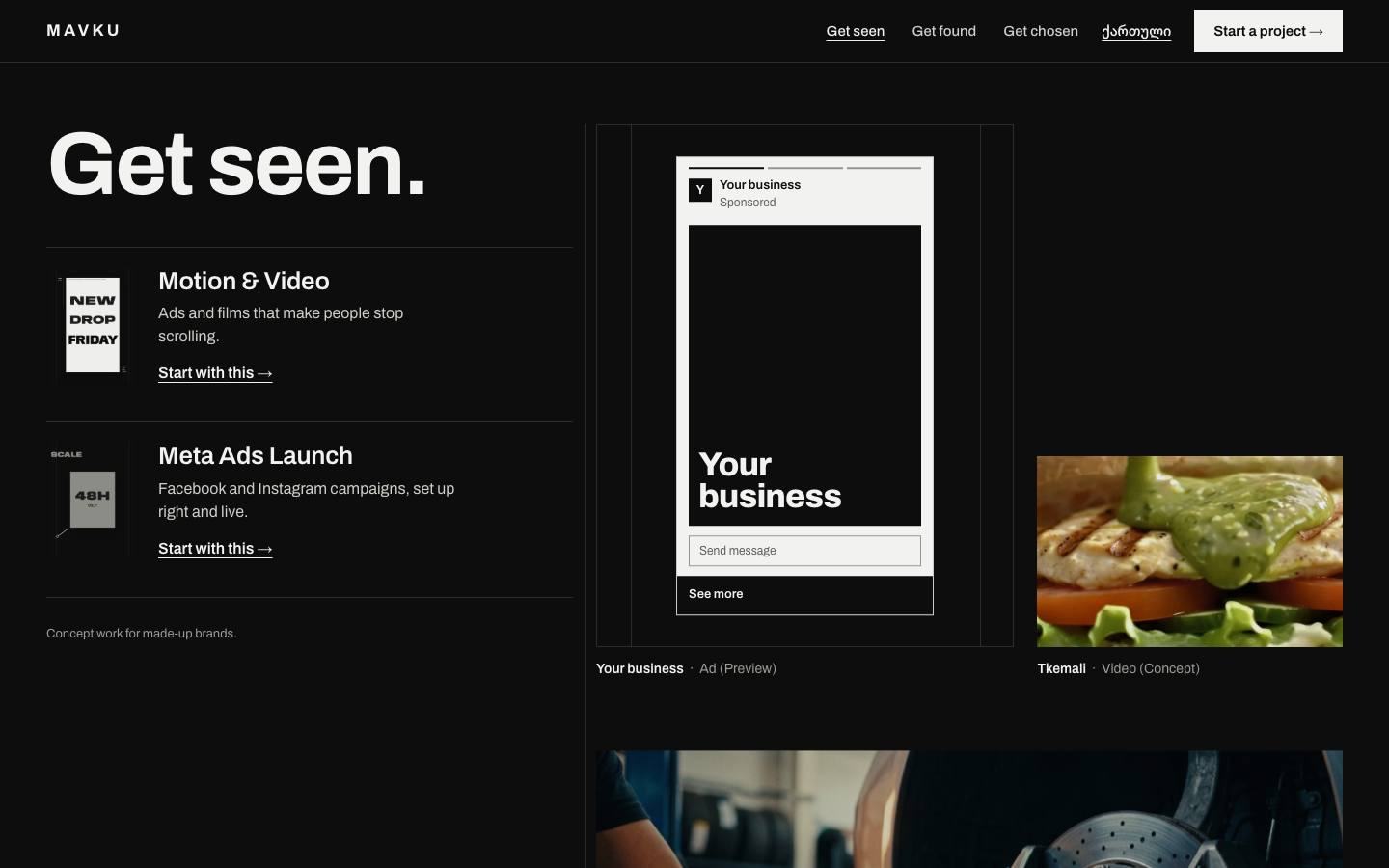Open the Motion & Video heading
The width and height of the screenshot is (1389, 868).
244,281
